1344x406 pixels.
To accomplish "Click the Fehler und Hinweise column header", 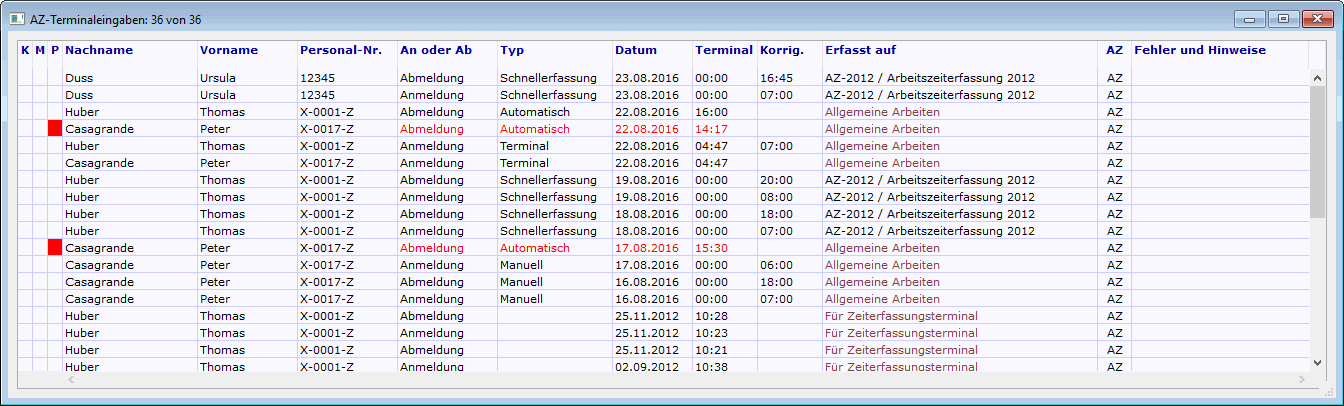I will pos(1199,50).
